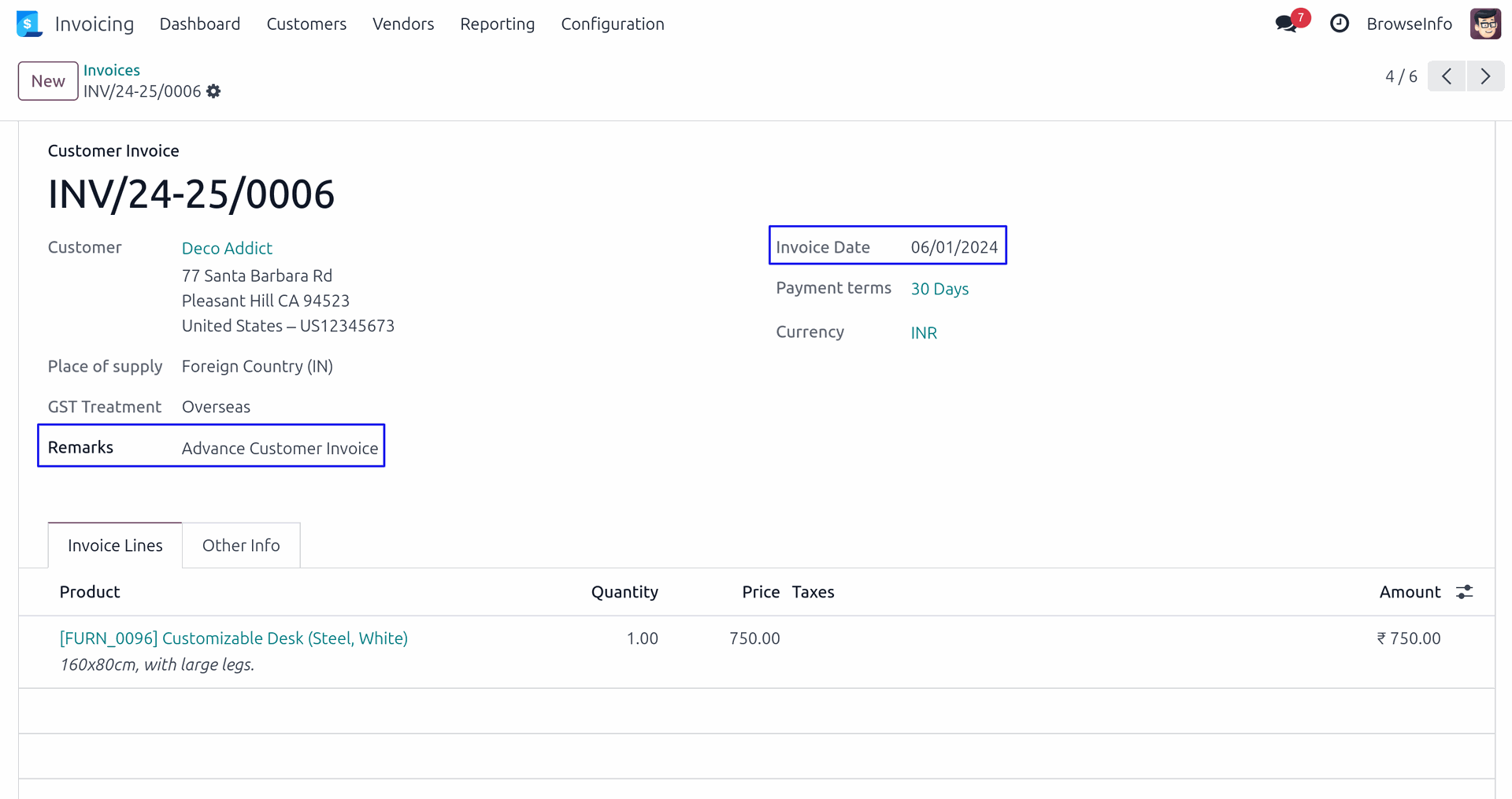Open the Deco Addict customer link

coord(227,248)
